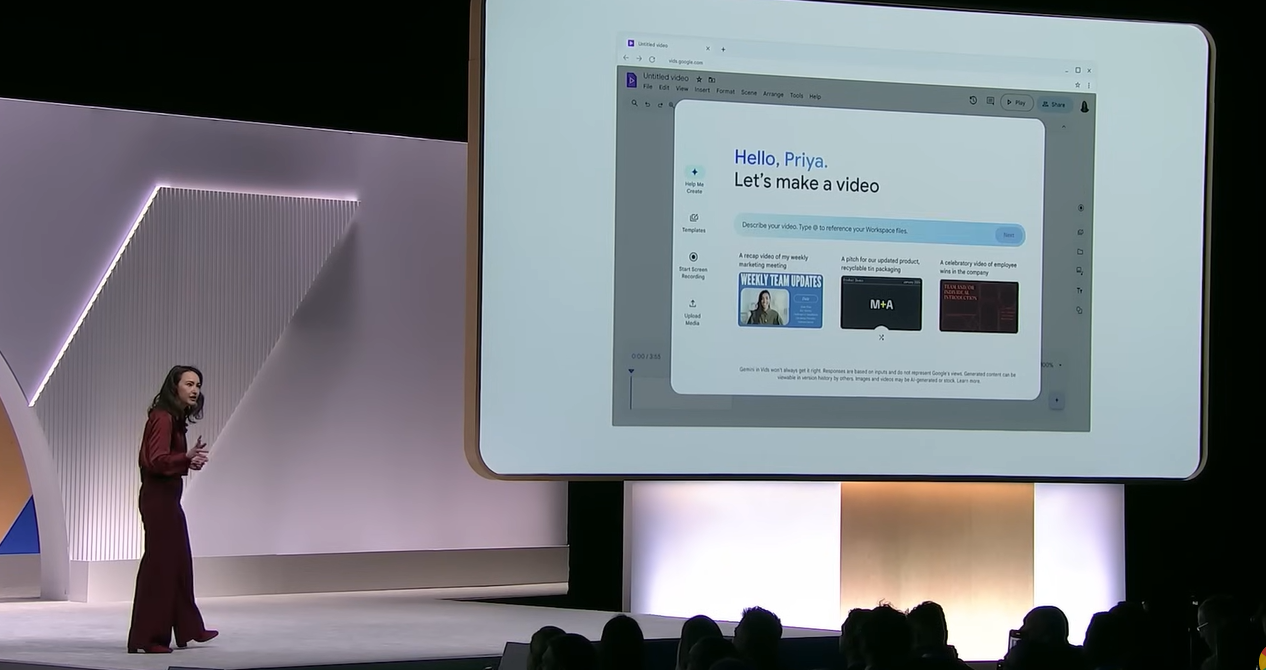Open the Scene menu
Image resolution: width=1266 pixels, height=670 pixels.
749,92
